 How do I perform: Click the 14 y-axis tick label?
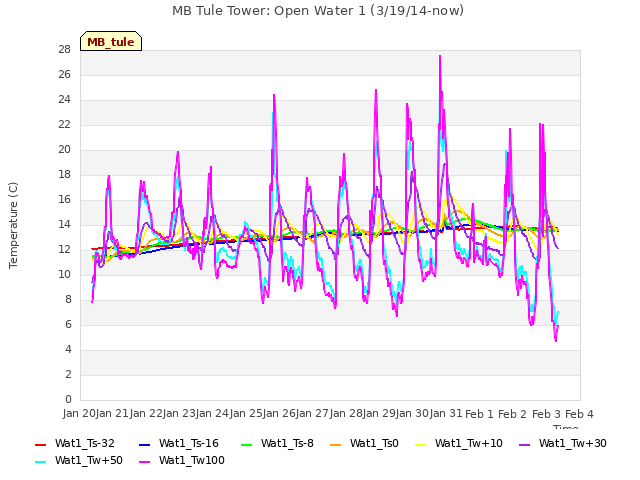tap(64, 224)
